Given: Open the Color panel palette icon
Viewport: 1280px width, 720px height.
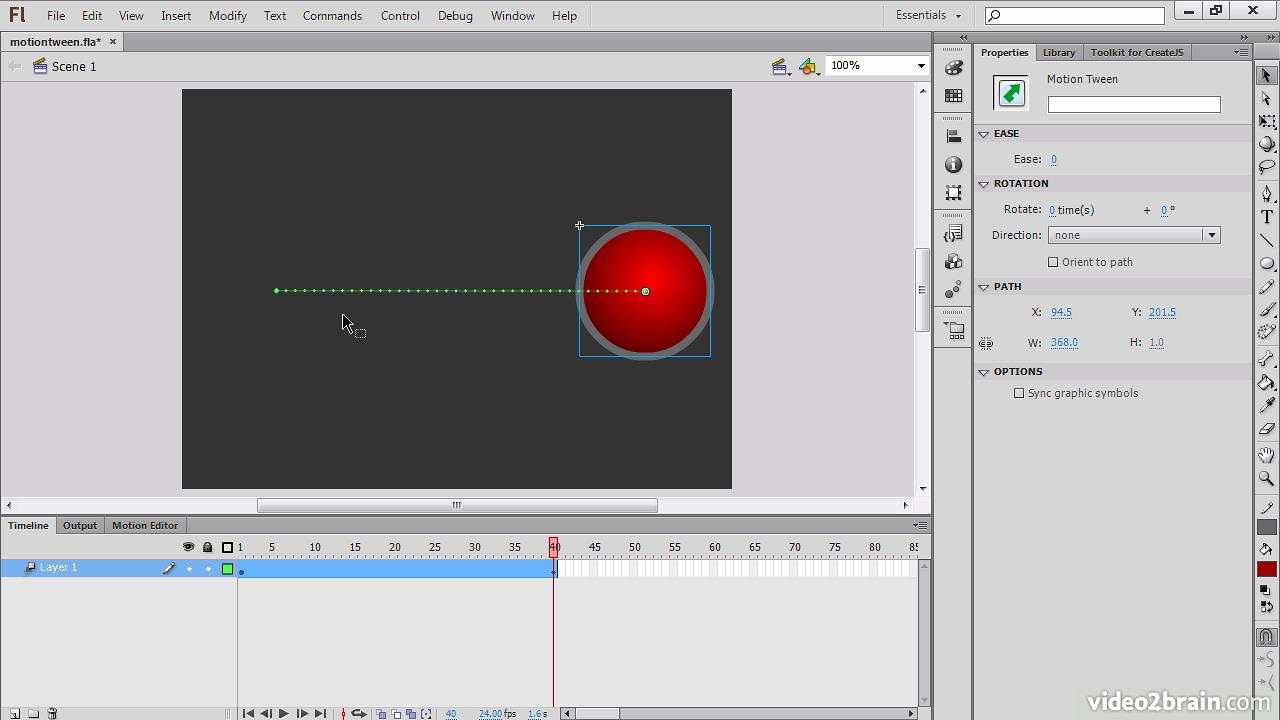Looking at the screenshot, I should (x=954, y=68).
